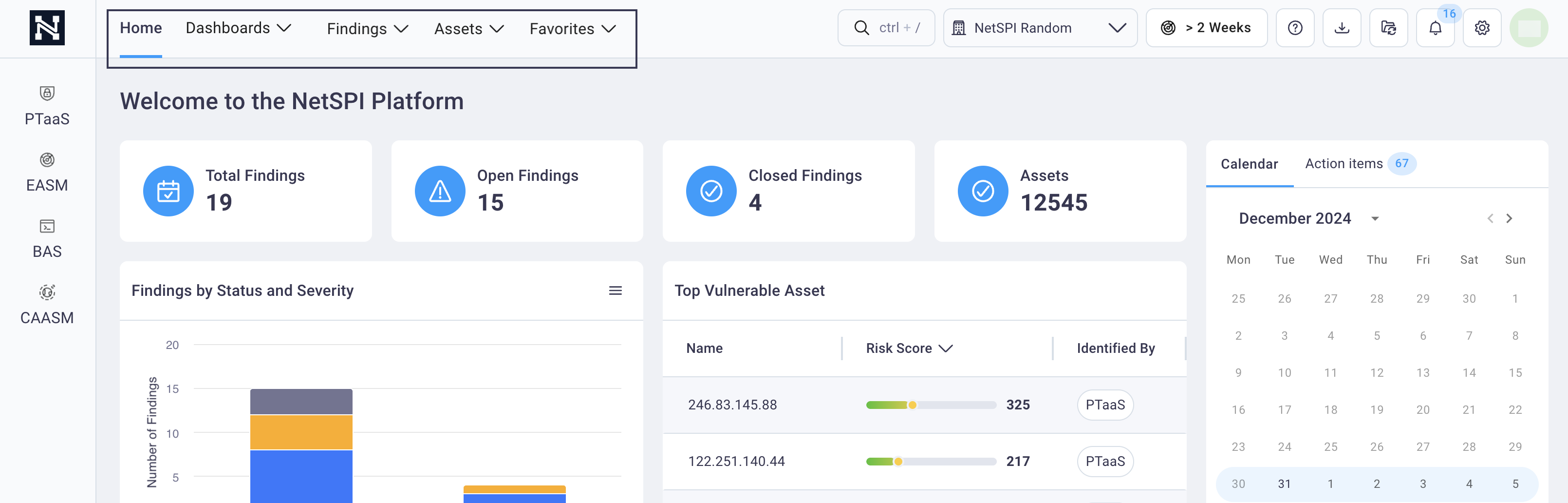Open the Assets 12545 card
The width and height of the screenshot is (1568, 503).
point(1061,191)
